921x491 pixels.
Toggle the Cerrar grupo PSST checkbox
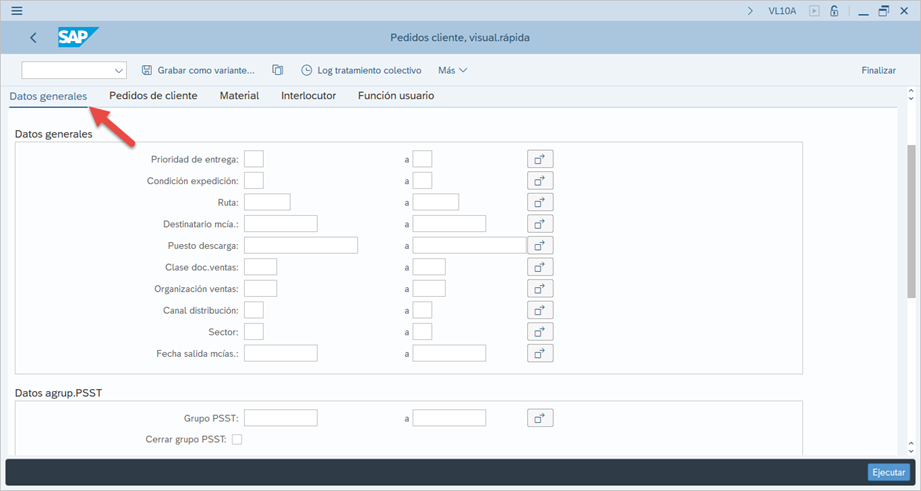click(237, 439)
